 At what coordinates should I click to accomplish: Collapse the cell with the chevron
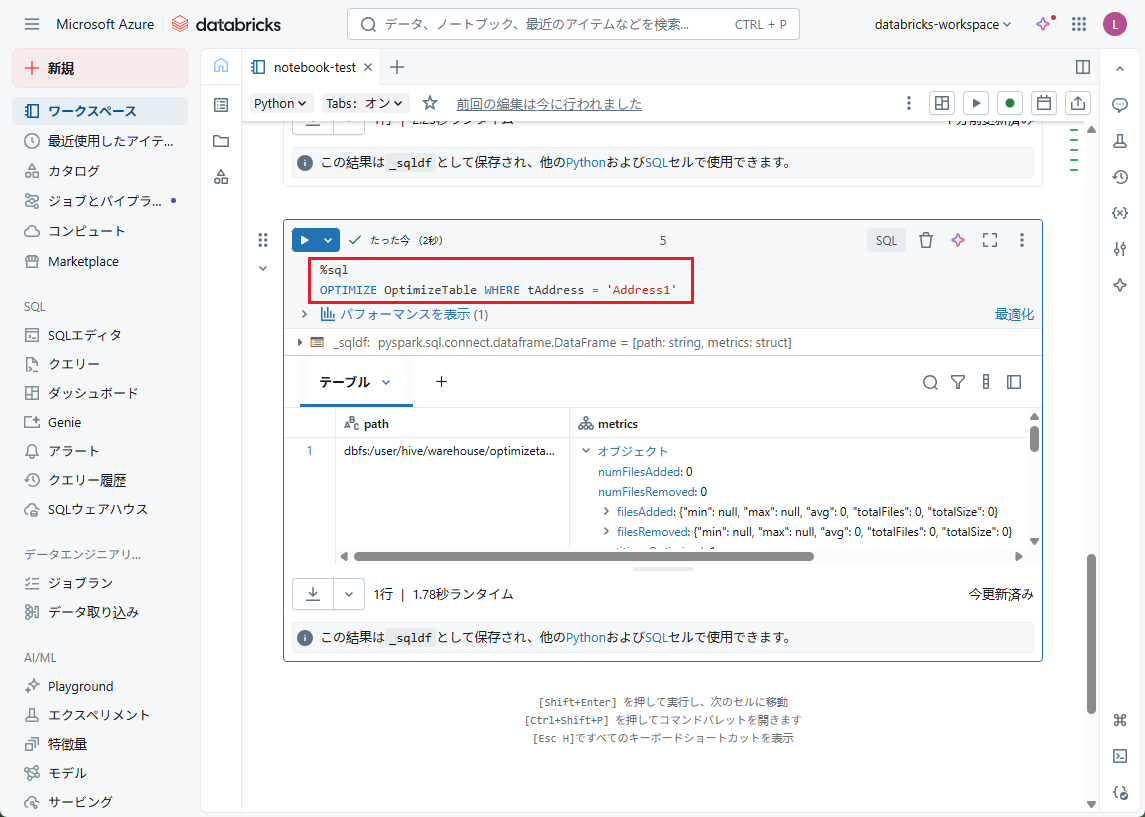pyautogui.click(x=263, y=268)
